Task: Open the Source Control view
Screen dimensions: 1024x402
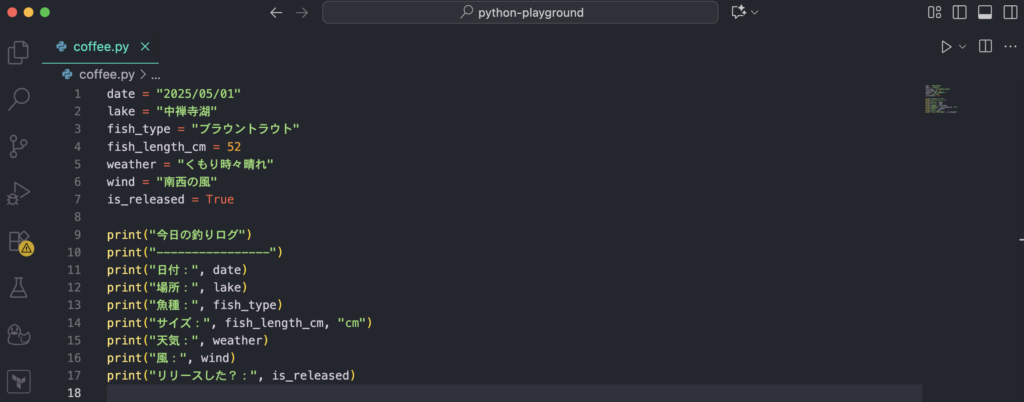Action: coord(18,146)
